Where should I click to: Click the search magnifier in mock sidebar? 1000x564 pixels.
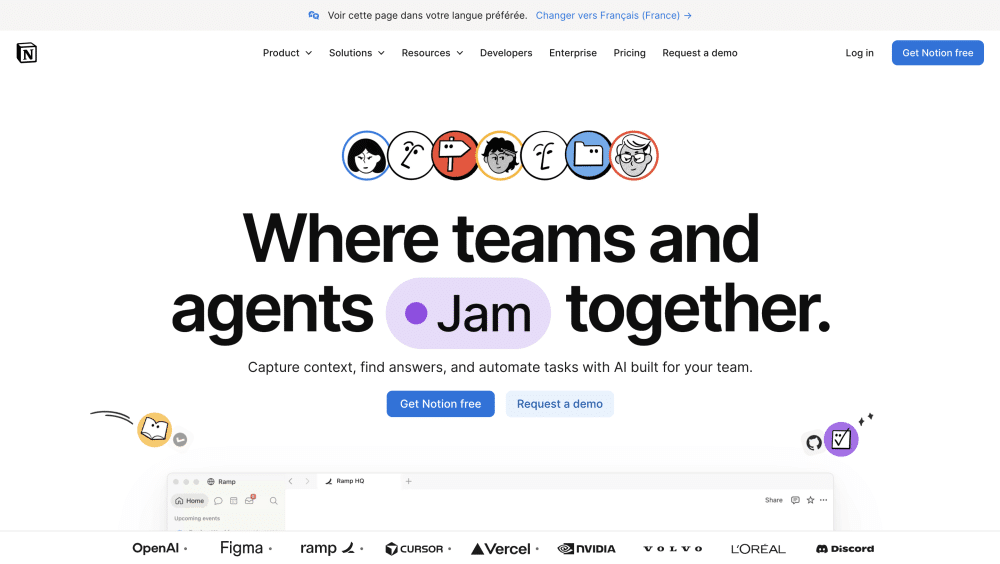[x=274, y=501]
